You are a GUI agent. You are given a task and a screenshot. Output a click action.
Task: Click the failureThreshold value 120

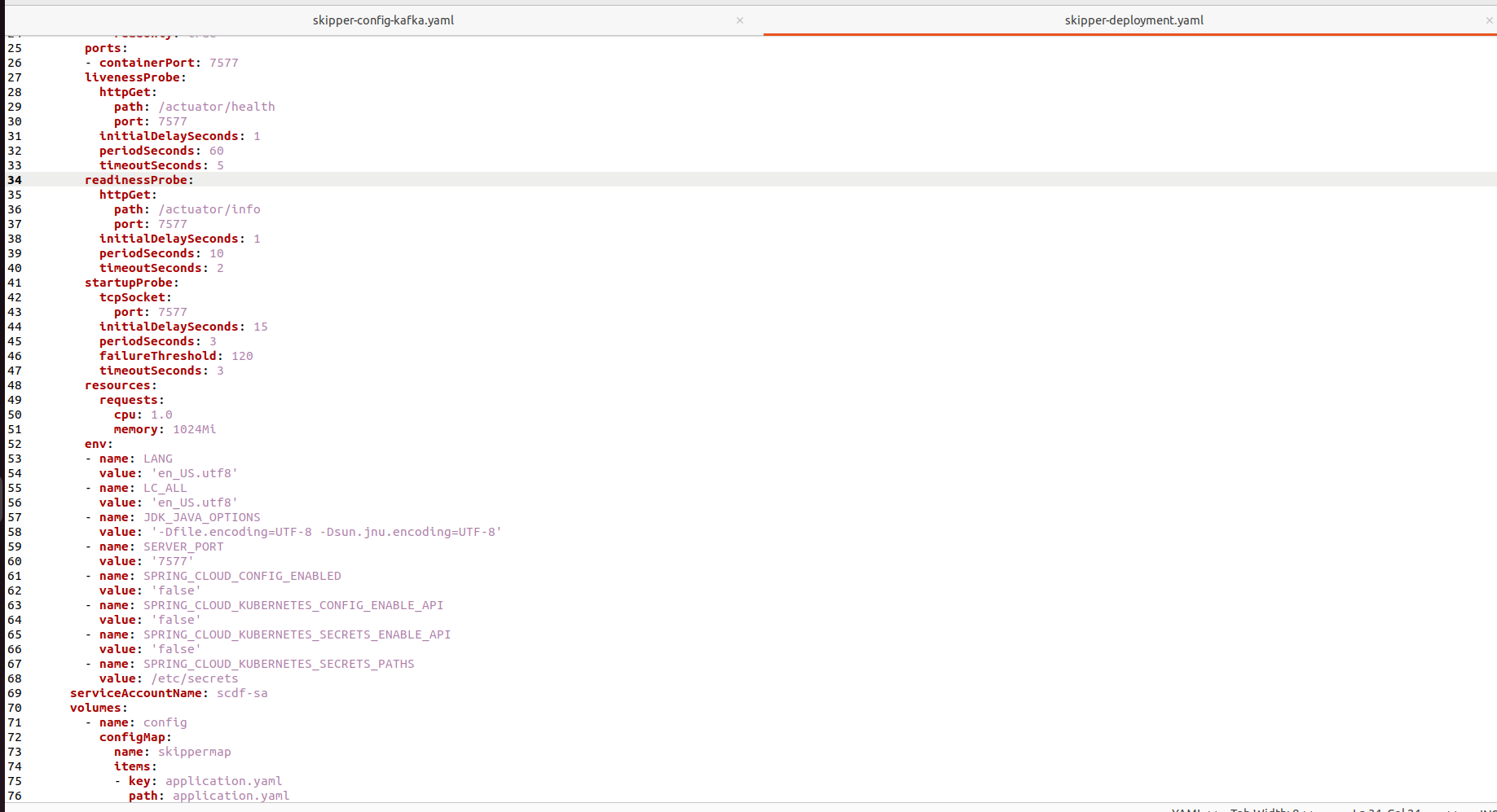click(x=241, y=356)
